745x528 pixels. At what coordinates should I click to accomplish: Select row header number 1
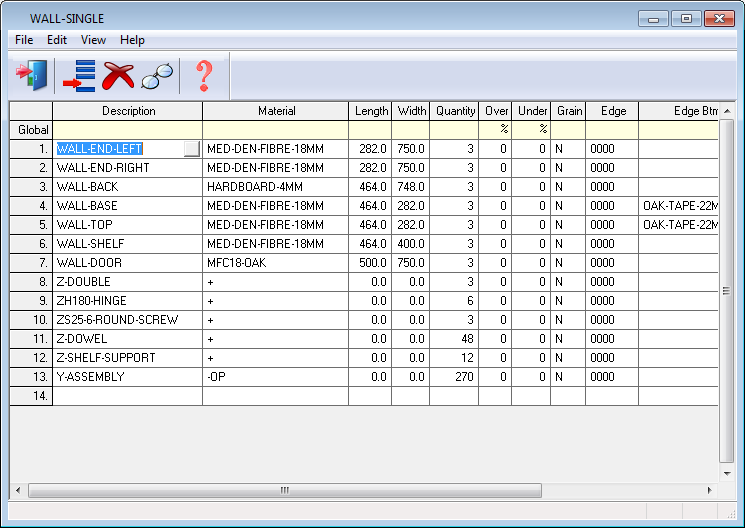pos(31,149)
